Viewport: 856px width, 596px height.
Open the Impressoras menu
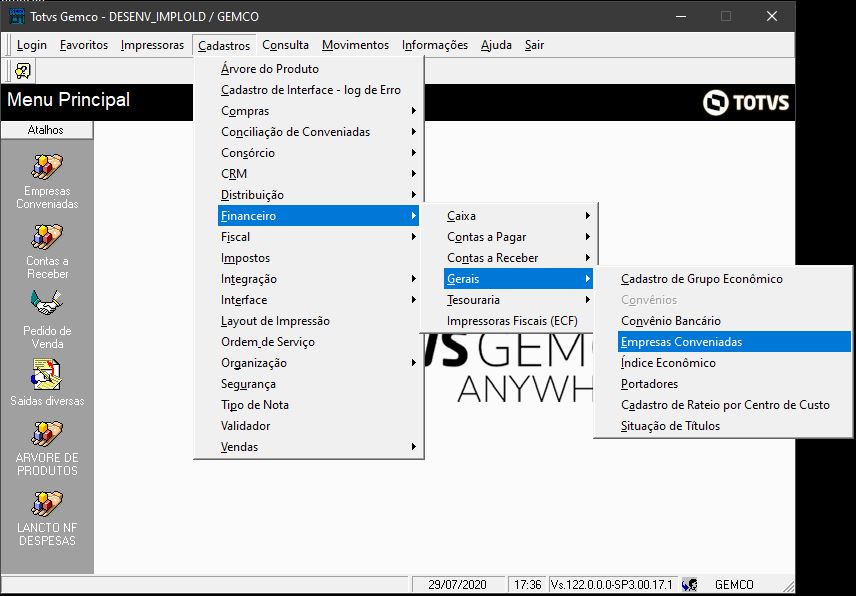[x=152, y=45]
